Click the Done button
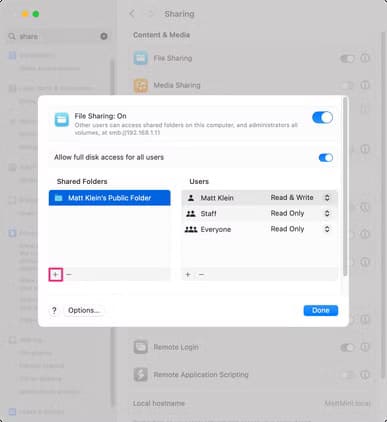This screenshot has width=387, height=422. [321, 310]
